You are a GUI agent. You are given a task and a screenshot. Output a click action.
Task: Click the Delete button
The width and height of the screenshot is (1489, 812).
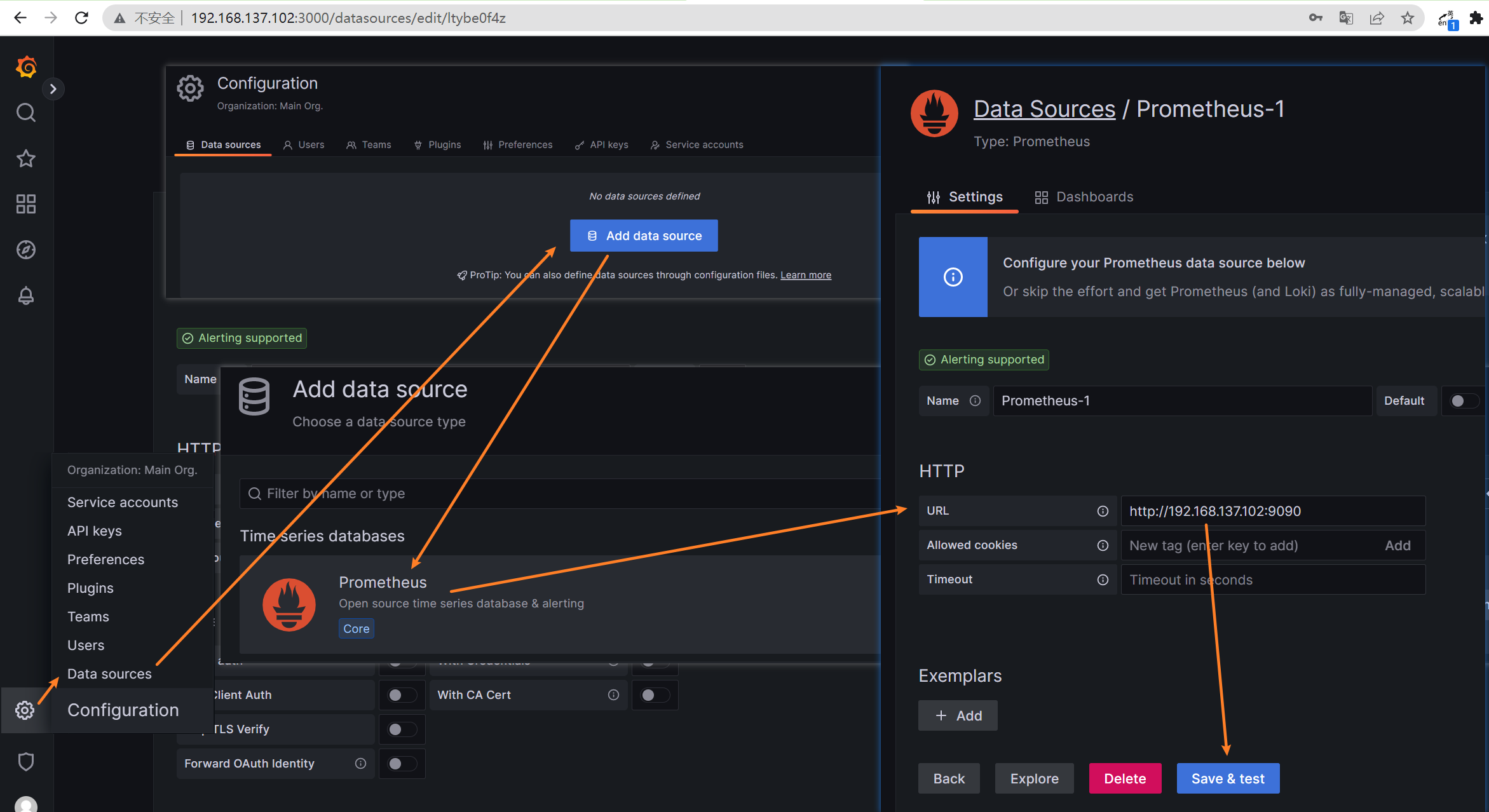[x=1125, y=779]
